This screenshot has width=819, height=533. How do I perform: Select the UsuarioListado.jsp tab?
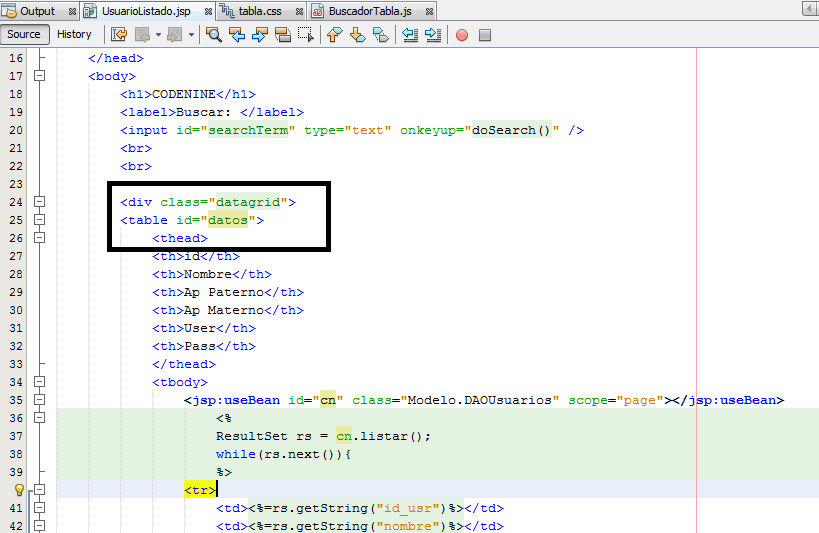146,11
